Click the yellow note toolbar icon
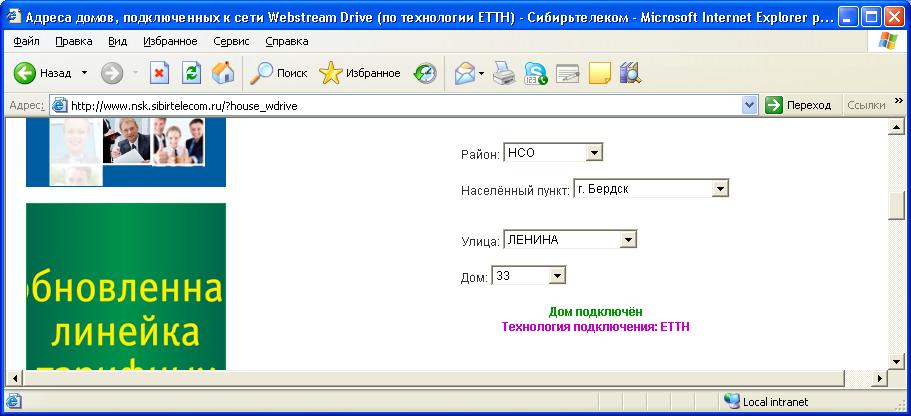 [x=600, y=73]
